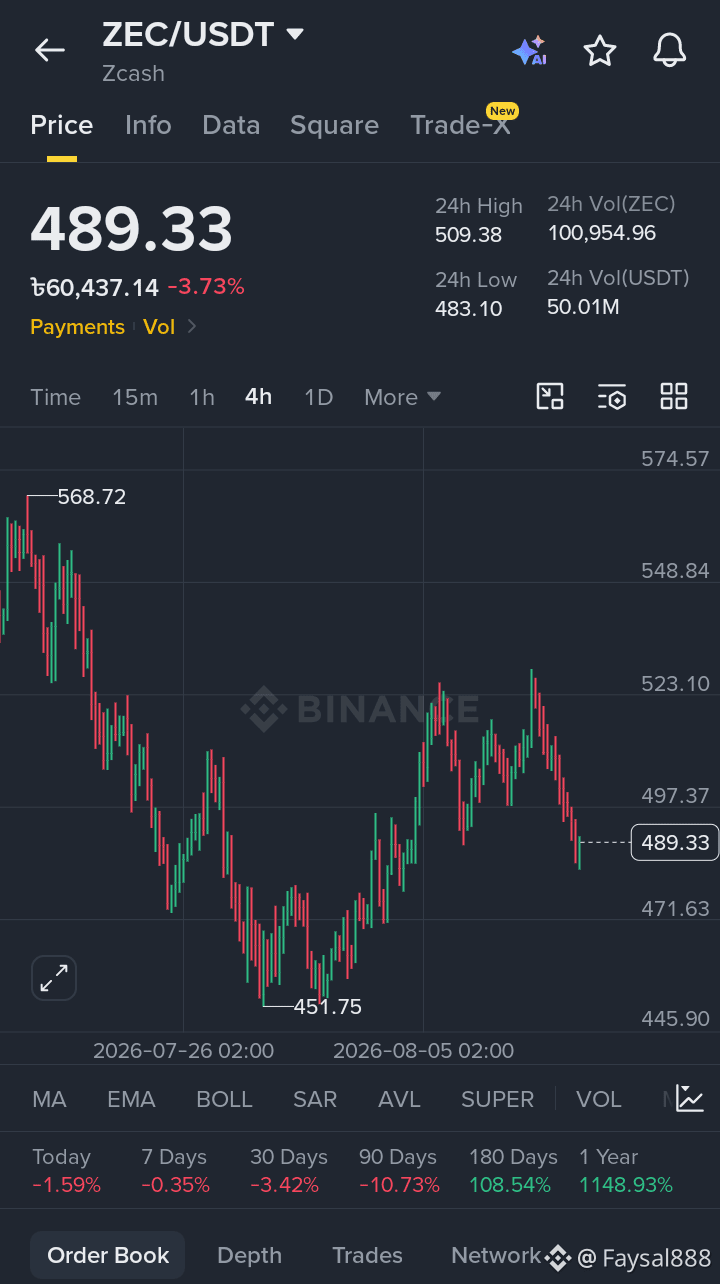Select the 1h chart interval

pos(202,397)
